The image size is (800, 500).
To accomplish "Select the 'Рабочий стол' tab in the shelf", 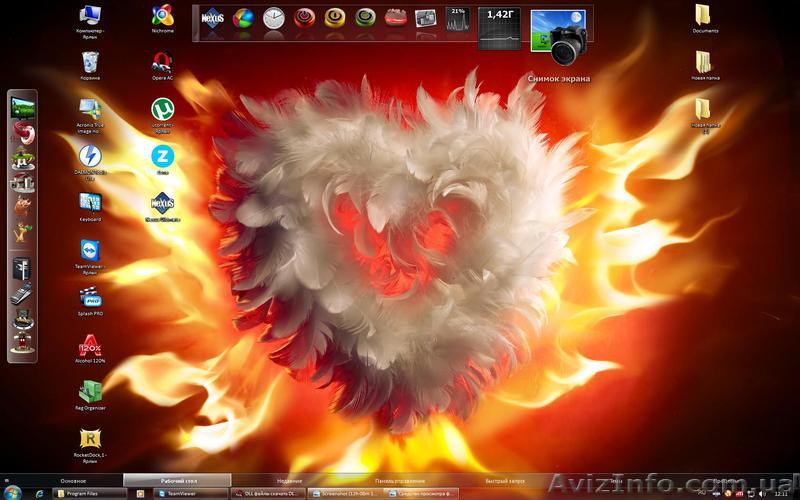I will click(176, 481).
